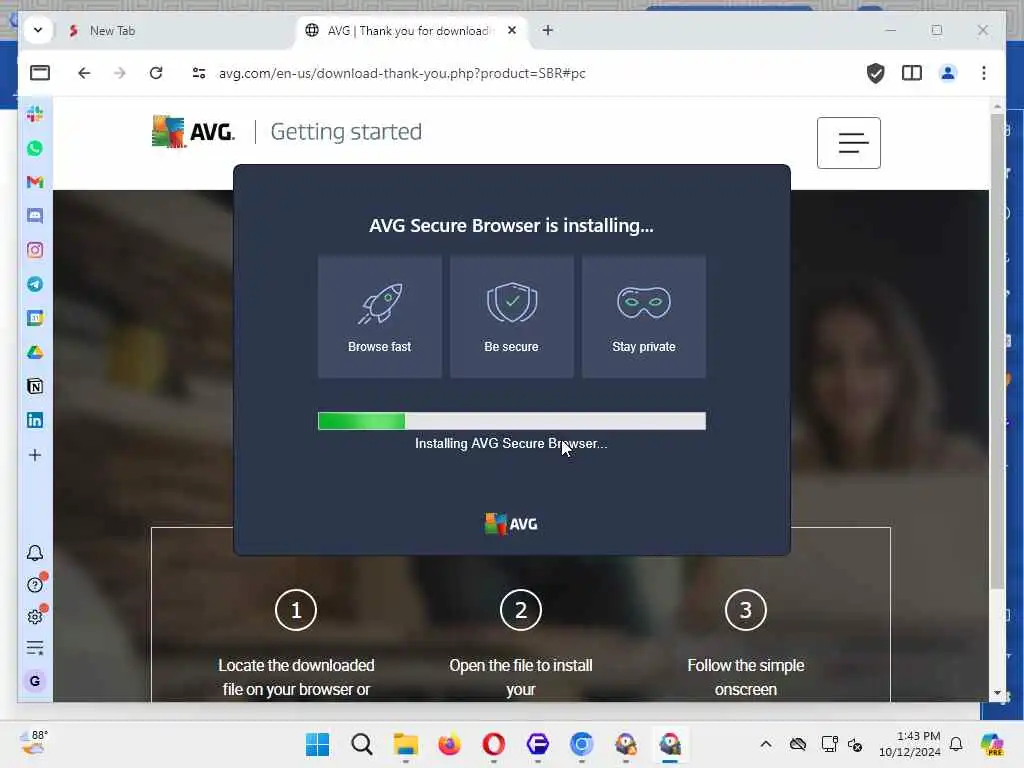Open the weather widget showing 88°
This screenshot has width=1024, height=768.
coord(34,743)
